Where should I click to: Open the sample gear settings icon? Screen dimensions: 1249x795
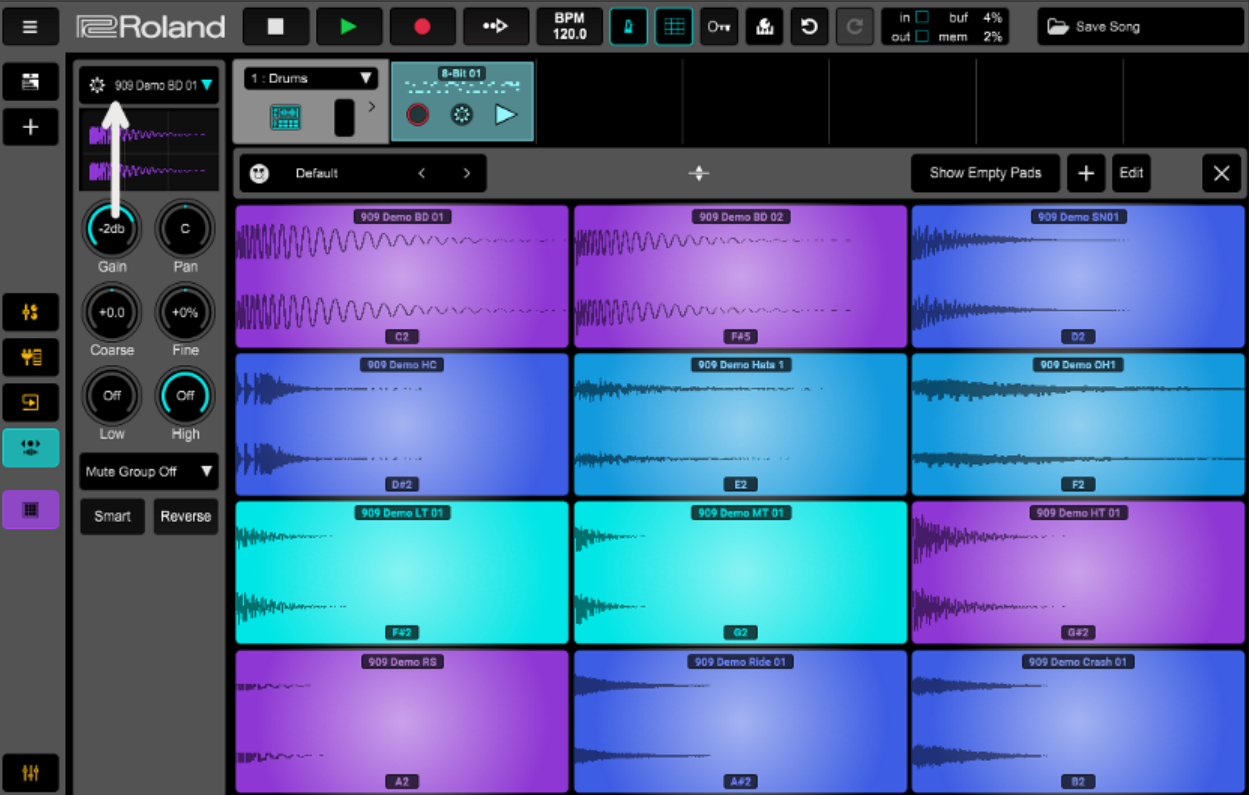coord(97,85)
